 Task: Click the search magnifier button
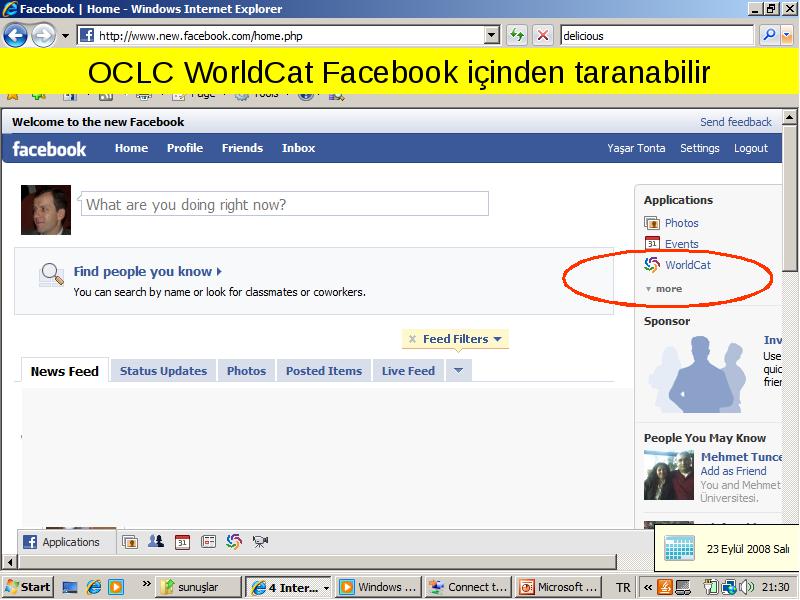[x=768, y=35]
